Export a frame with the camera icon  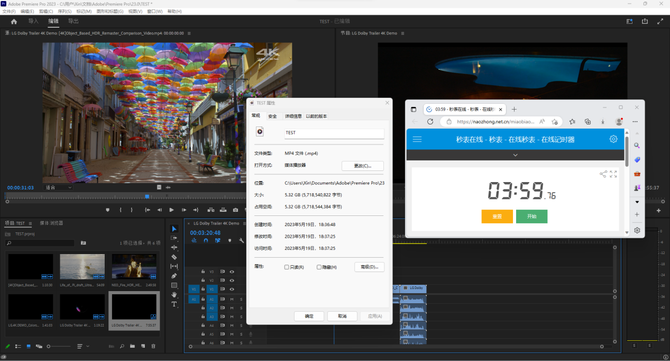coord(235,210)
